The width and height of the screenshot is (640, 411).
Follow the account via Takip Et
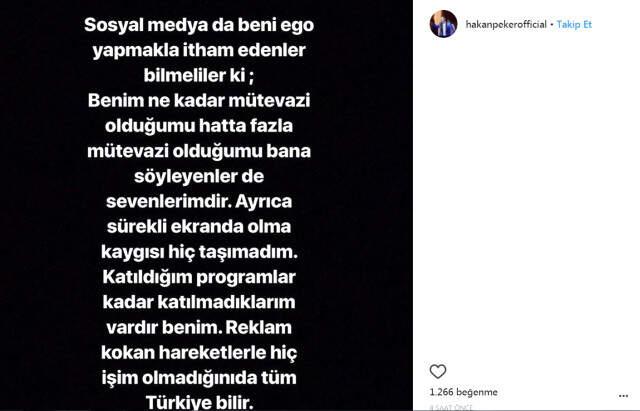574,24
